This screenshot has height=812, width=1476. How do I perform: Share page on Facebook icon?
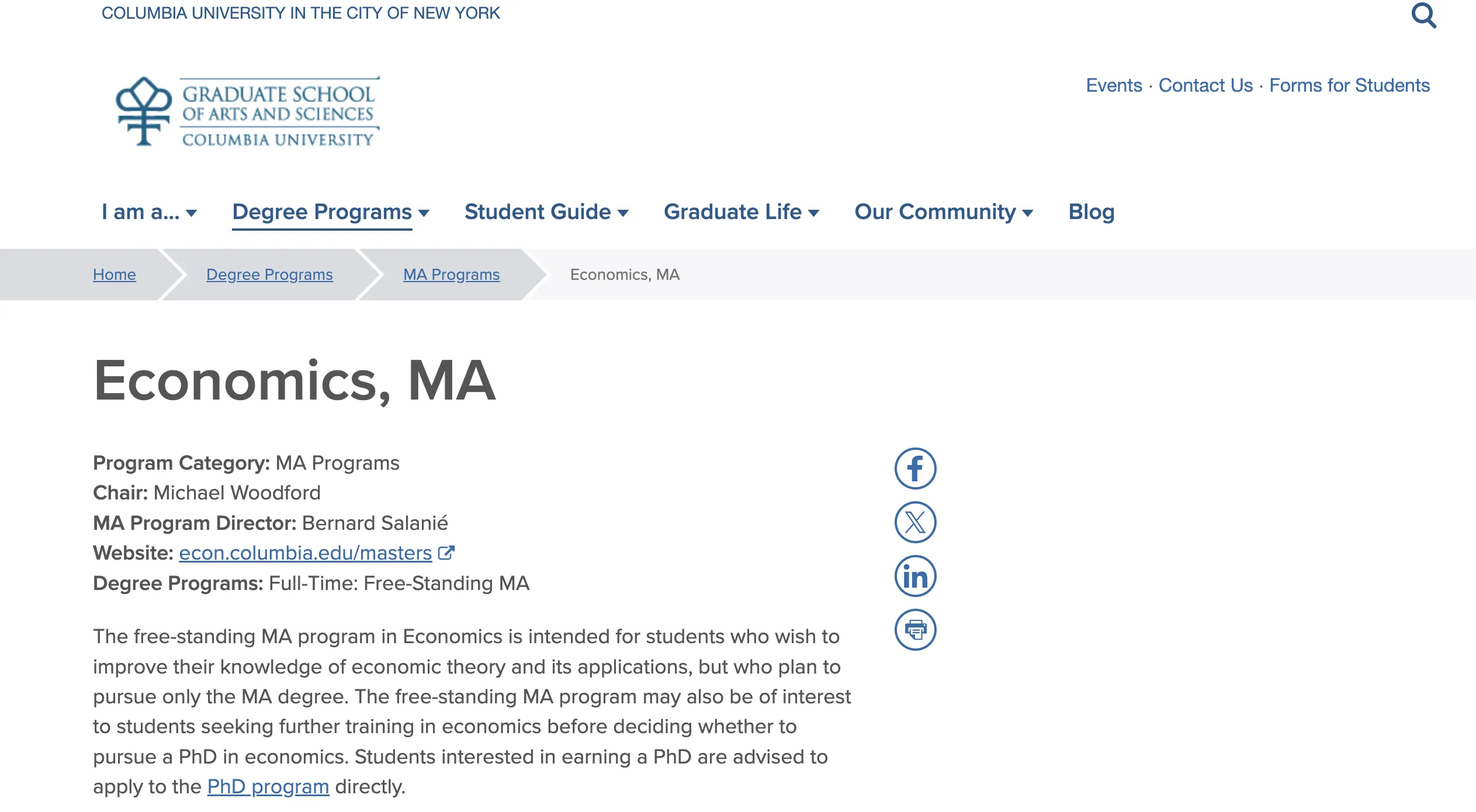pyautogui.click(x=915, y=469)
